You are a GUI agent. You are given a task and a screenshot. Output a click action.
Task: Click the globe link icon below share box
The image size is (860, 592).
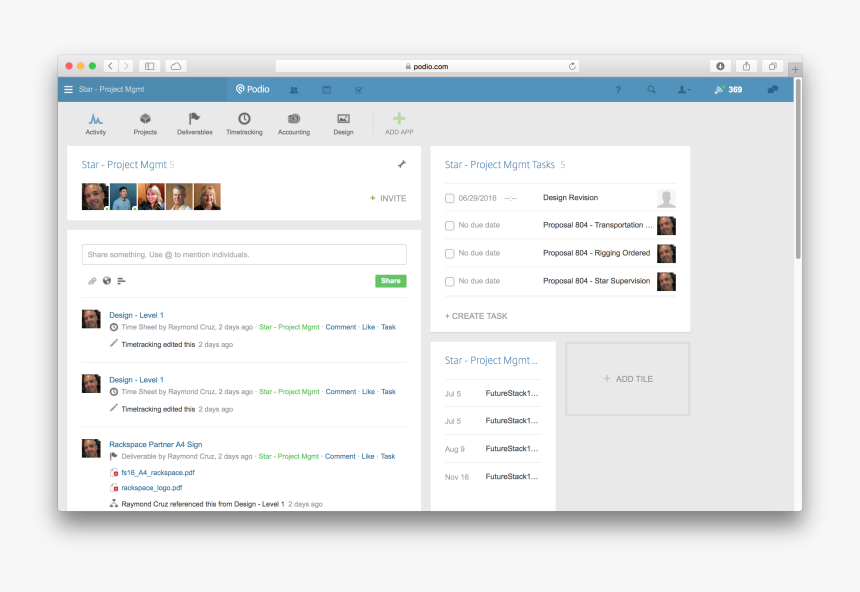pyautogui.click(x=107, y=281)
